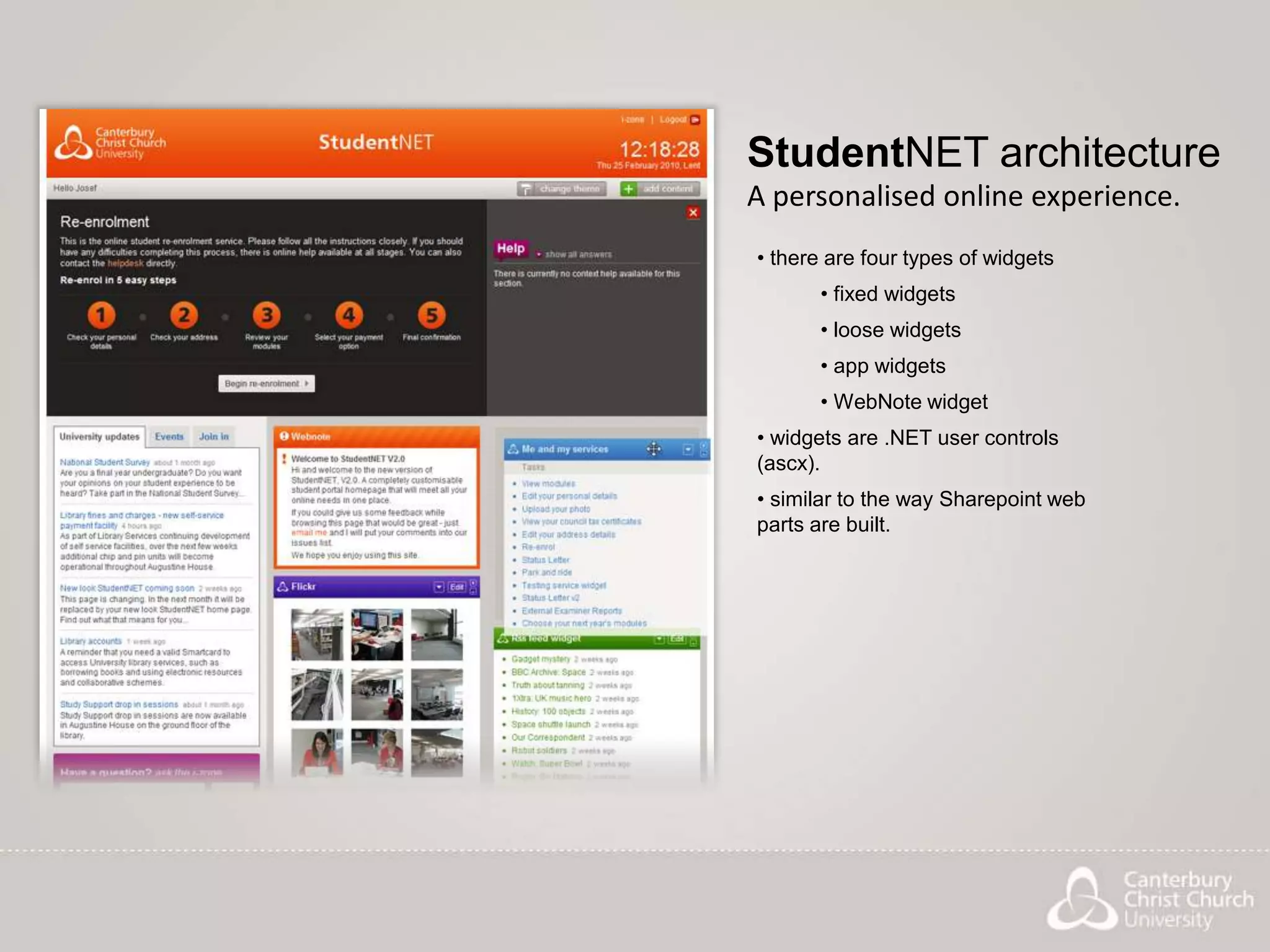Open the Me and my services dropdown arrow
This screenshot has height=952, width=1270.
(688, 449)
